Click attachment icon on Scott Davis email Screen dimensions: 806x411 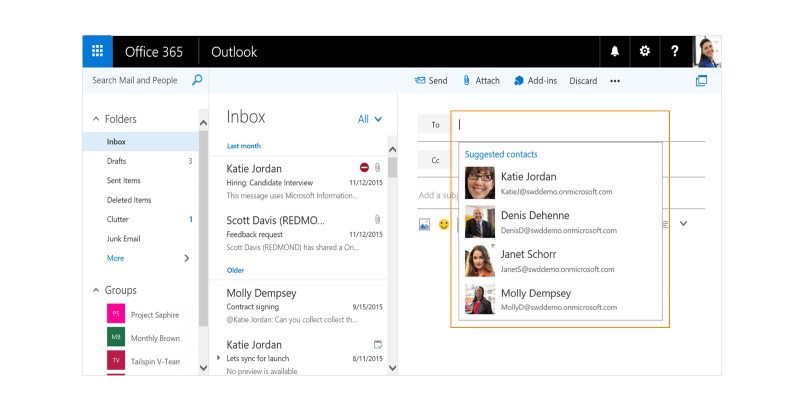(377, 219)
